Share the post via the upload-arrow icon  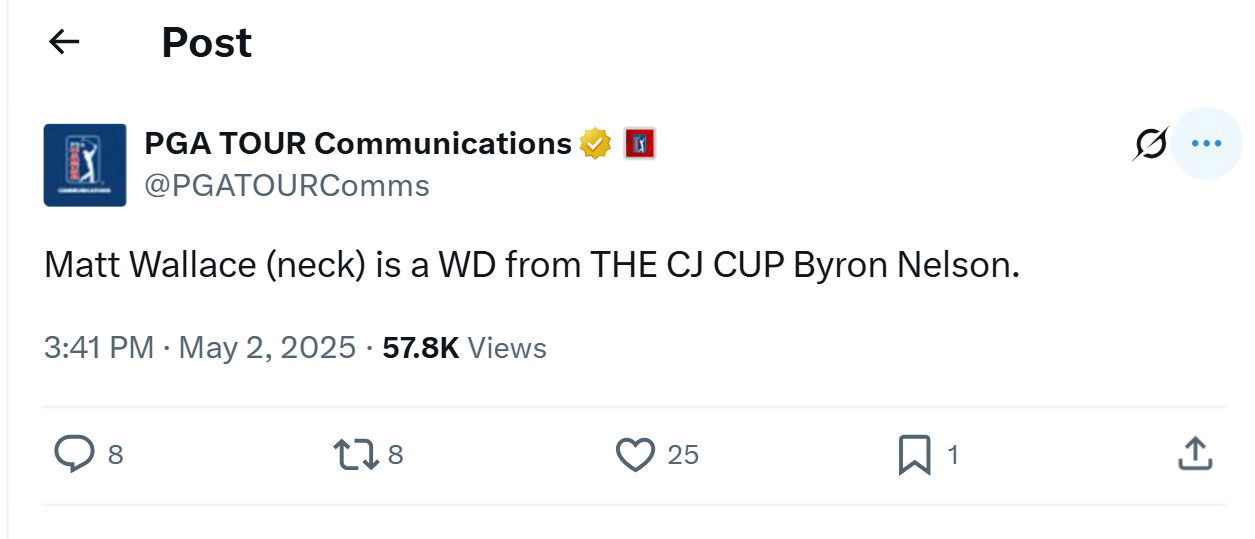click(1195, 455)
